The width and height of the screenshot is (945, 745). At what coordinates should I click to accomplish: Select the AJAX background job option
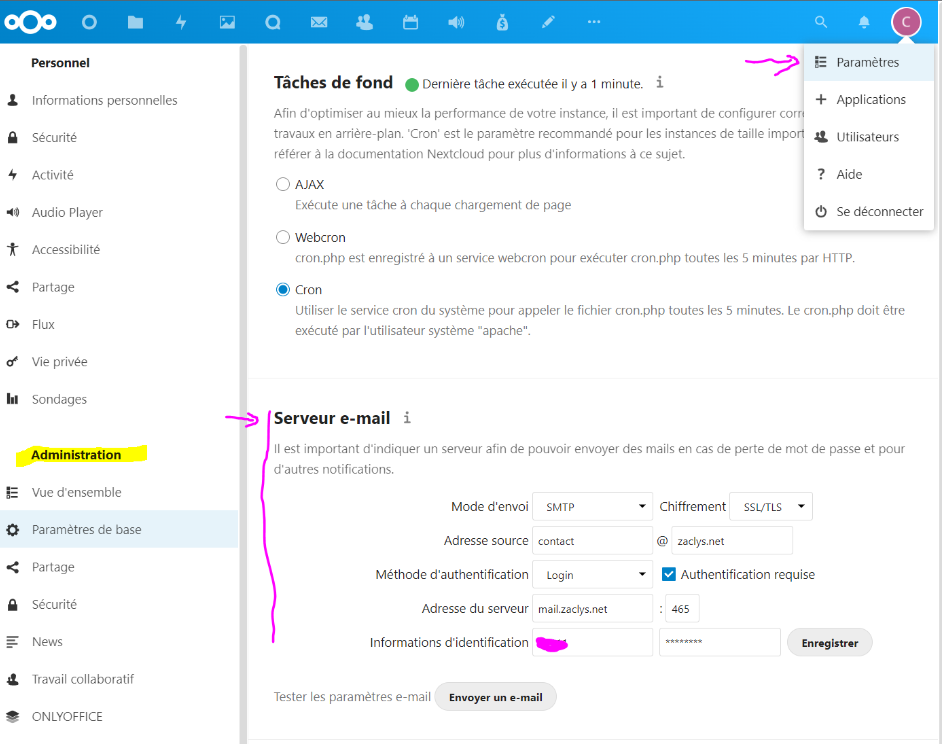click(x=283, y=185)
